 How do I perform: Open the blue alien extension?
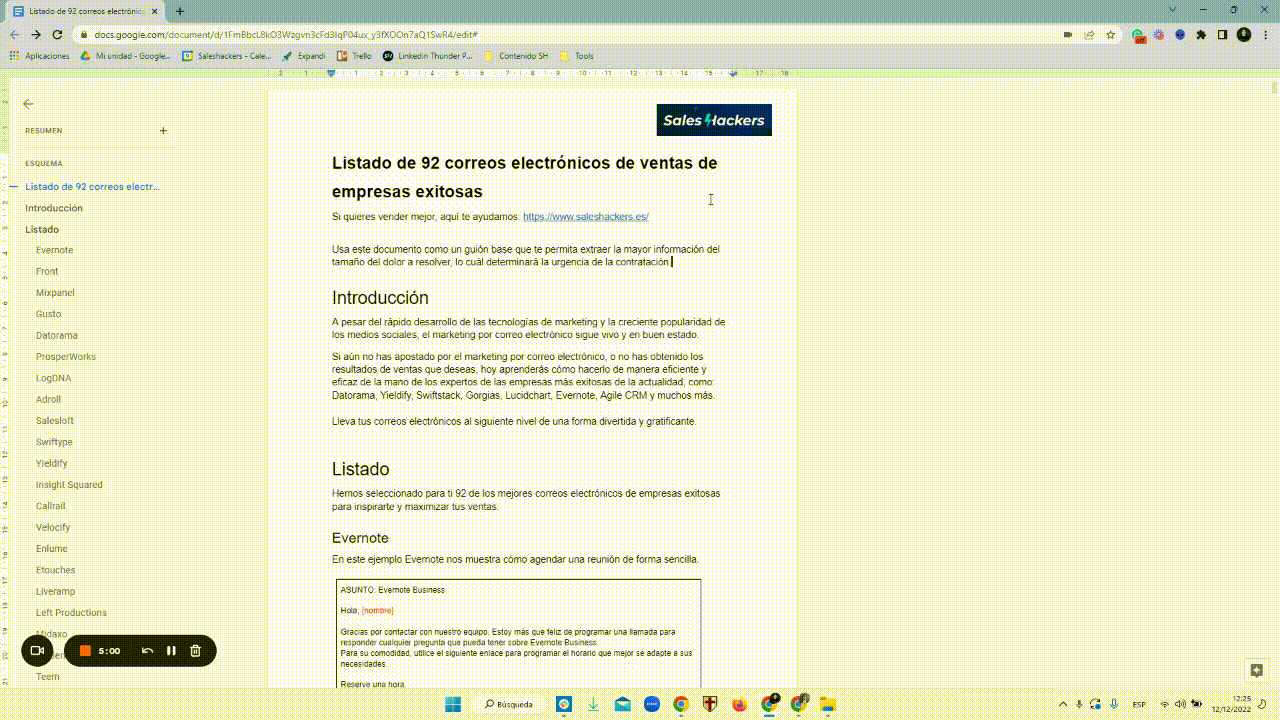tap(1180, 34)
